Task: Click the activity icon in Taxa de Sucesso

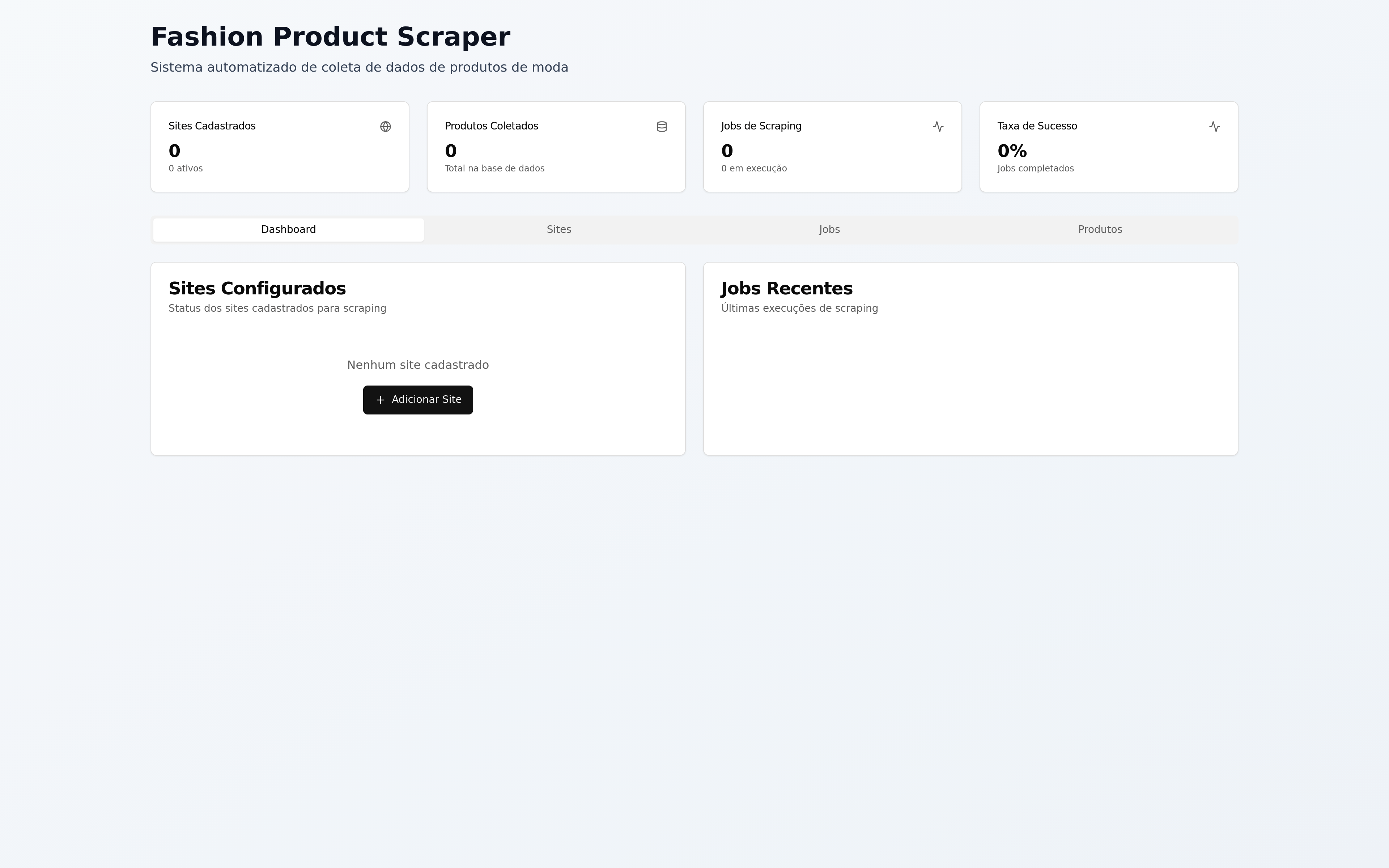Action: tap(1214, 126)
